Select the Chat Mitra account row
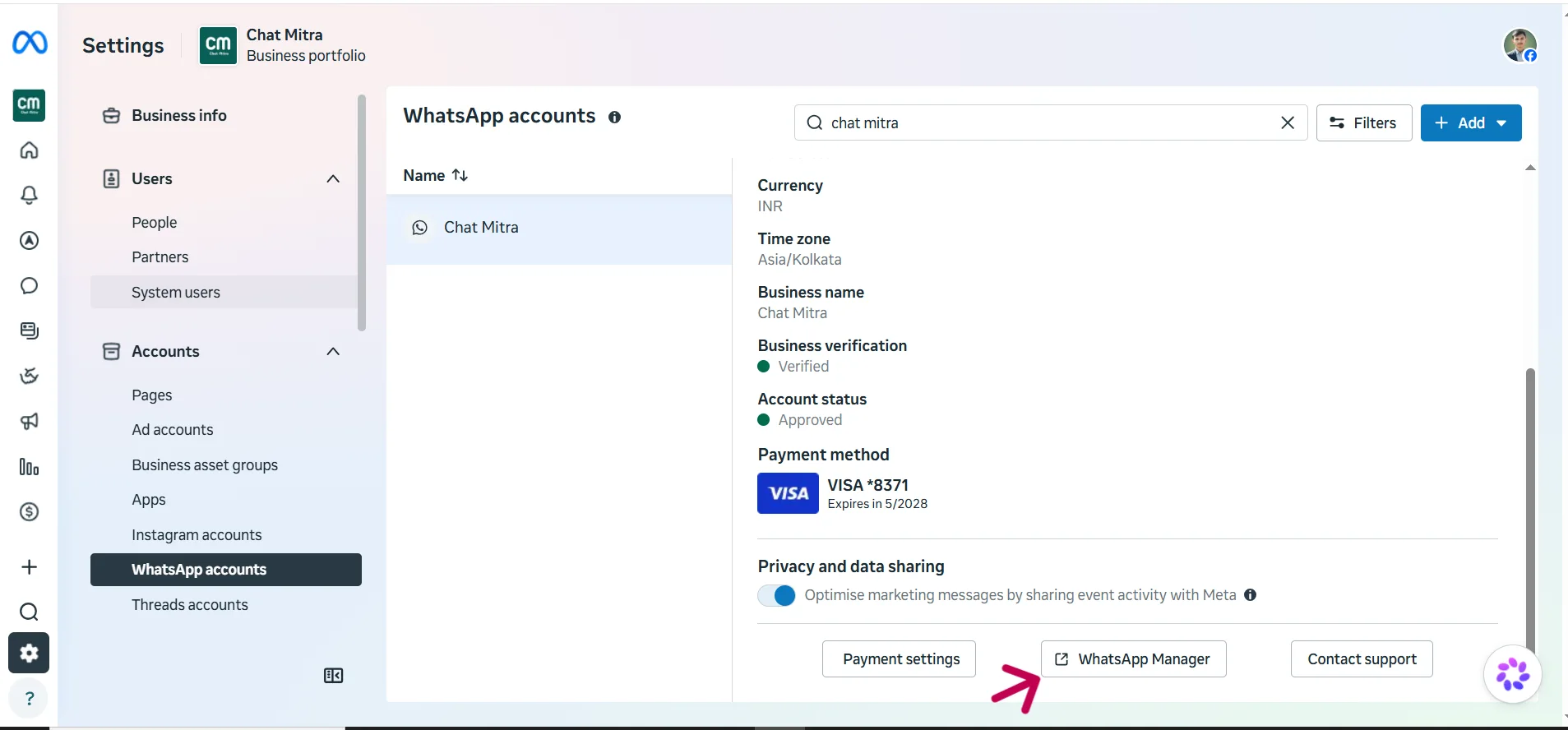This screenshot has height=730, width=1568. [559, 229]
